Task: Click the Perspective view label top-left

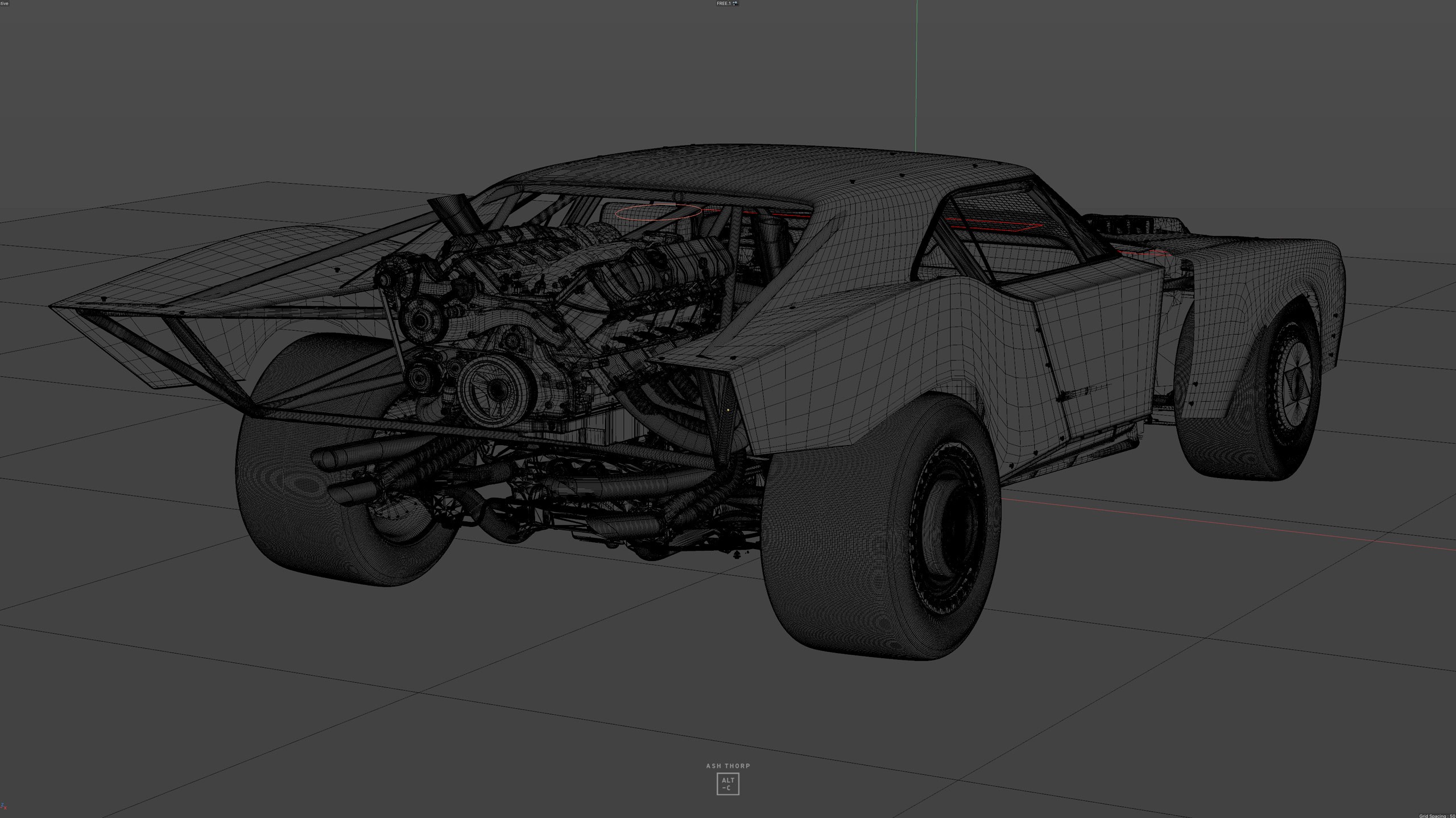Action: pos(4,3)
